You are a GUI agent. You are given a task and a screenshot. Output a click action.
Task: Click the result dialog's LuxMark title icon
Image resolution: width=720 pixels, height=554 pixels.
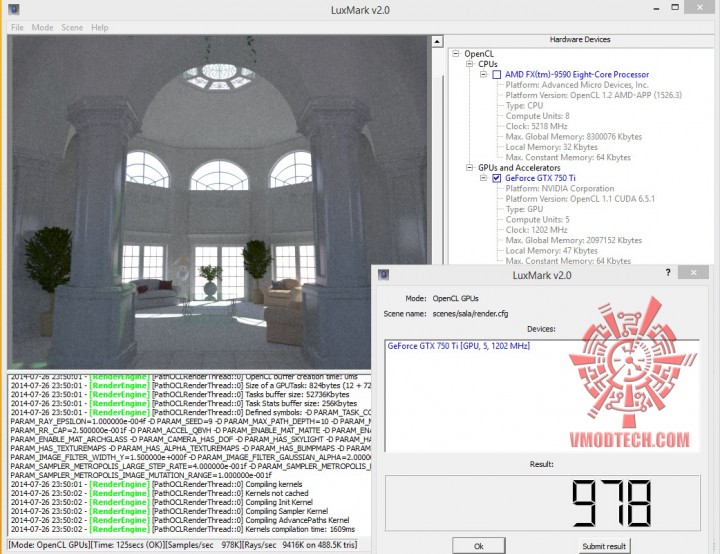(x=383, y=275)
